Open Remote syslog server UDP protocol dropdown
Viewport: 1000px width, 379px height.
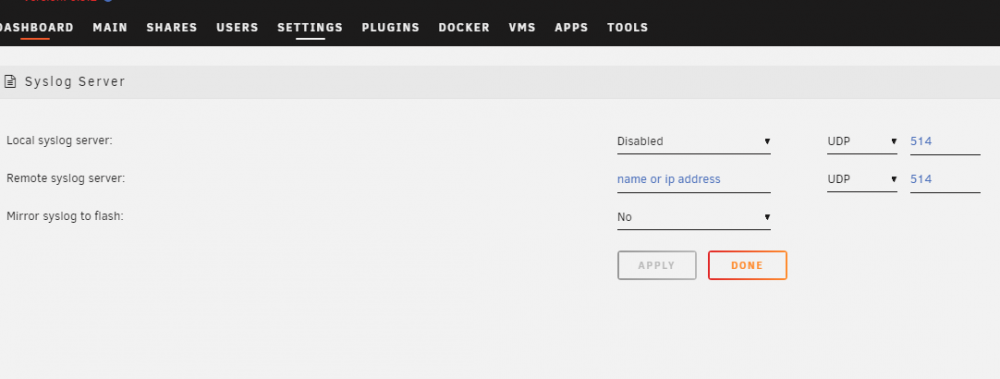pyautogui.click(x=862, y=179)
